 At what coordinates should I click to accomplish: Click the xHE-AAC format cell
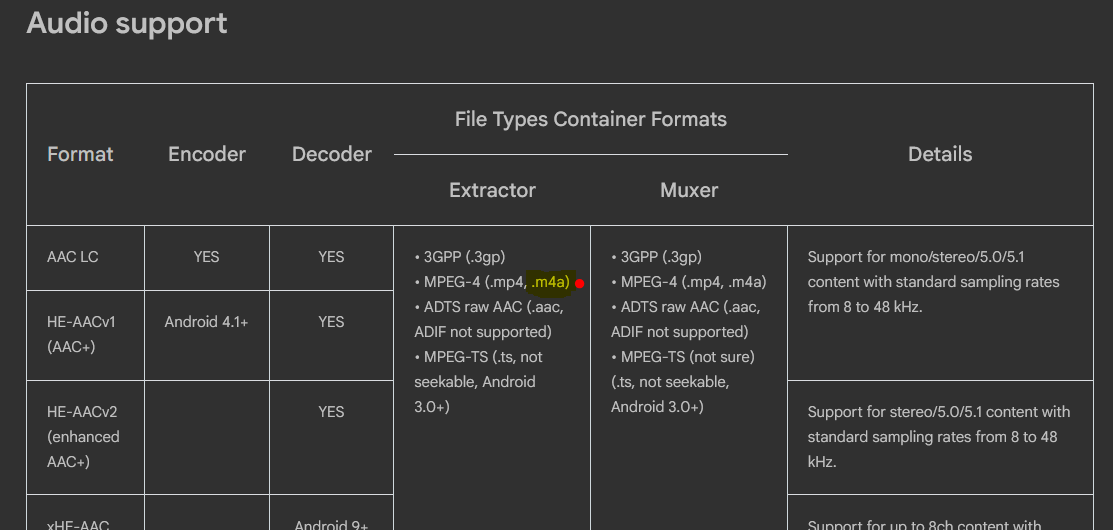tap(78, 524)
